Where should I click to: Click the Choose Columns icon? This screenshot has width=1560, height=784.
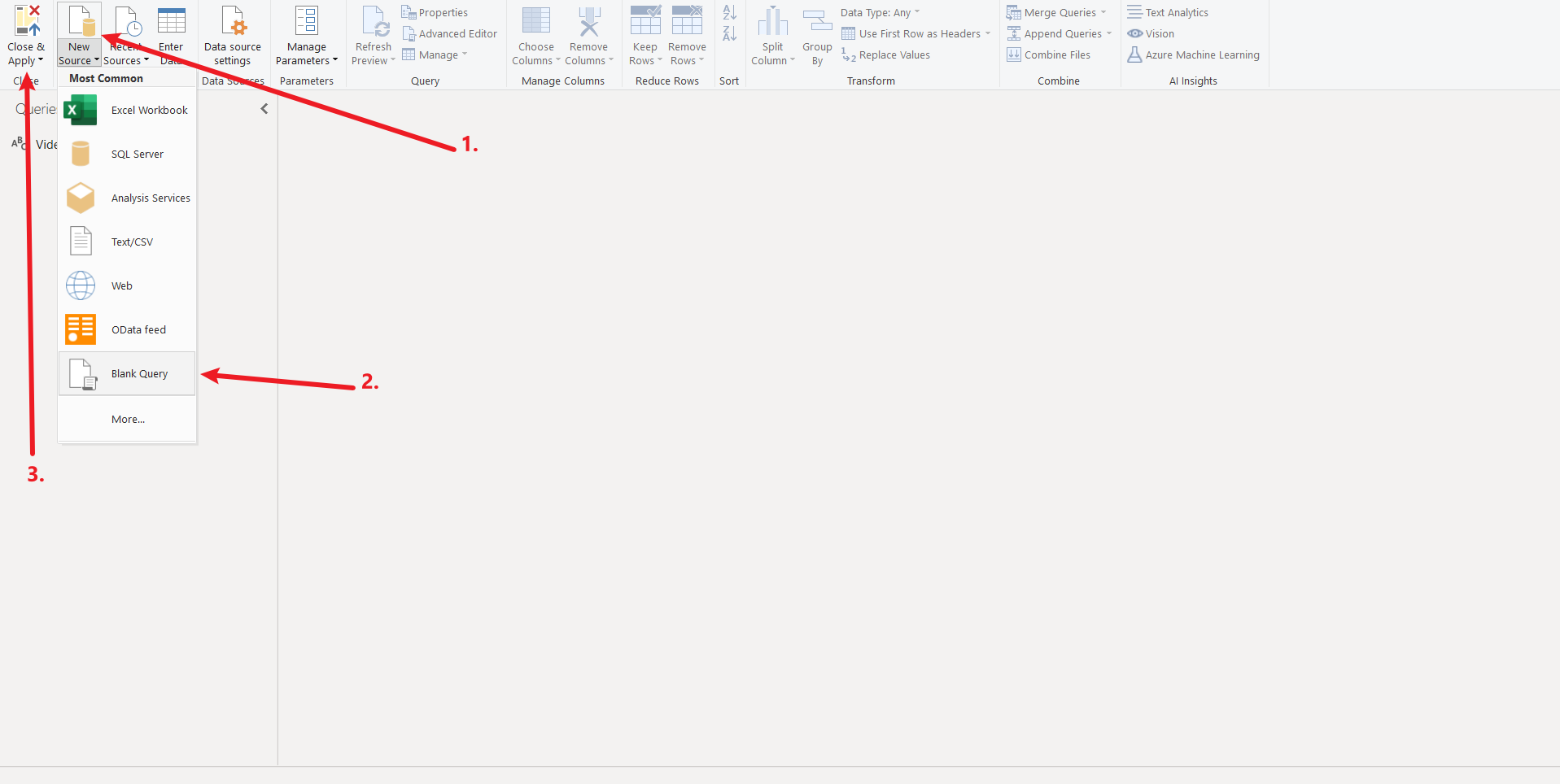[x=535, y=21]
